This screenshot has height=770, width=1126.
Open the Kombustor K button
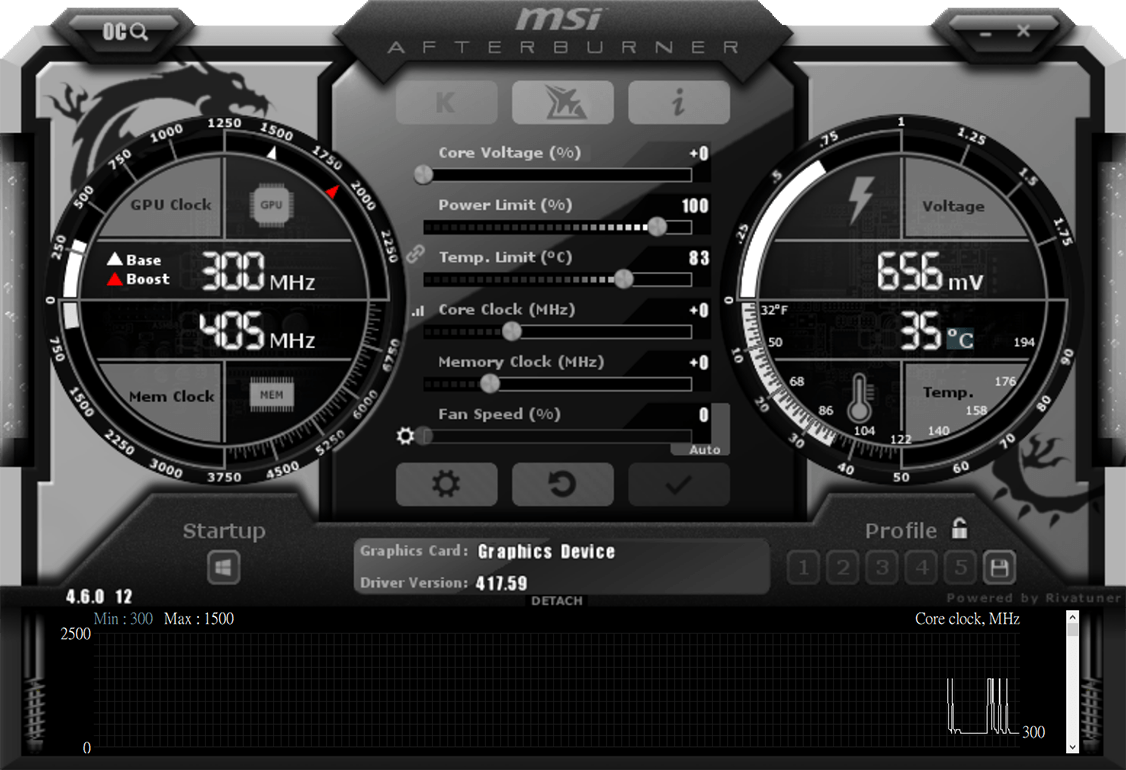pos(446,101)
